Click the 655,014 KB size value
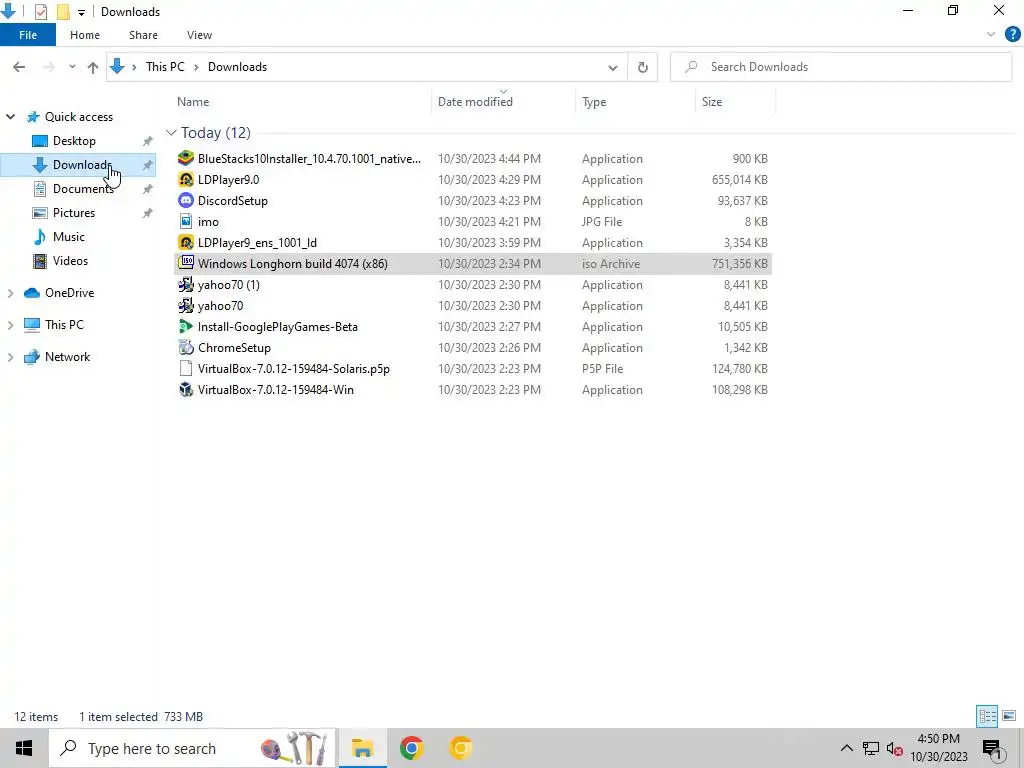Viewport: 1024px width, 768px height. tap(739, 180)
